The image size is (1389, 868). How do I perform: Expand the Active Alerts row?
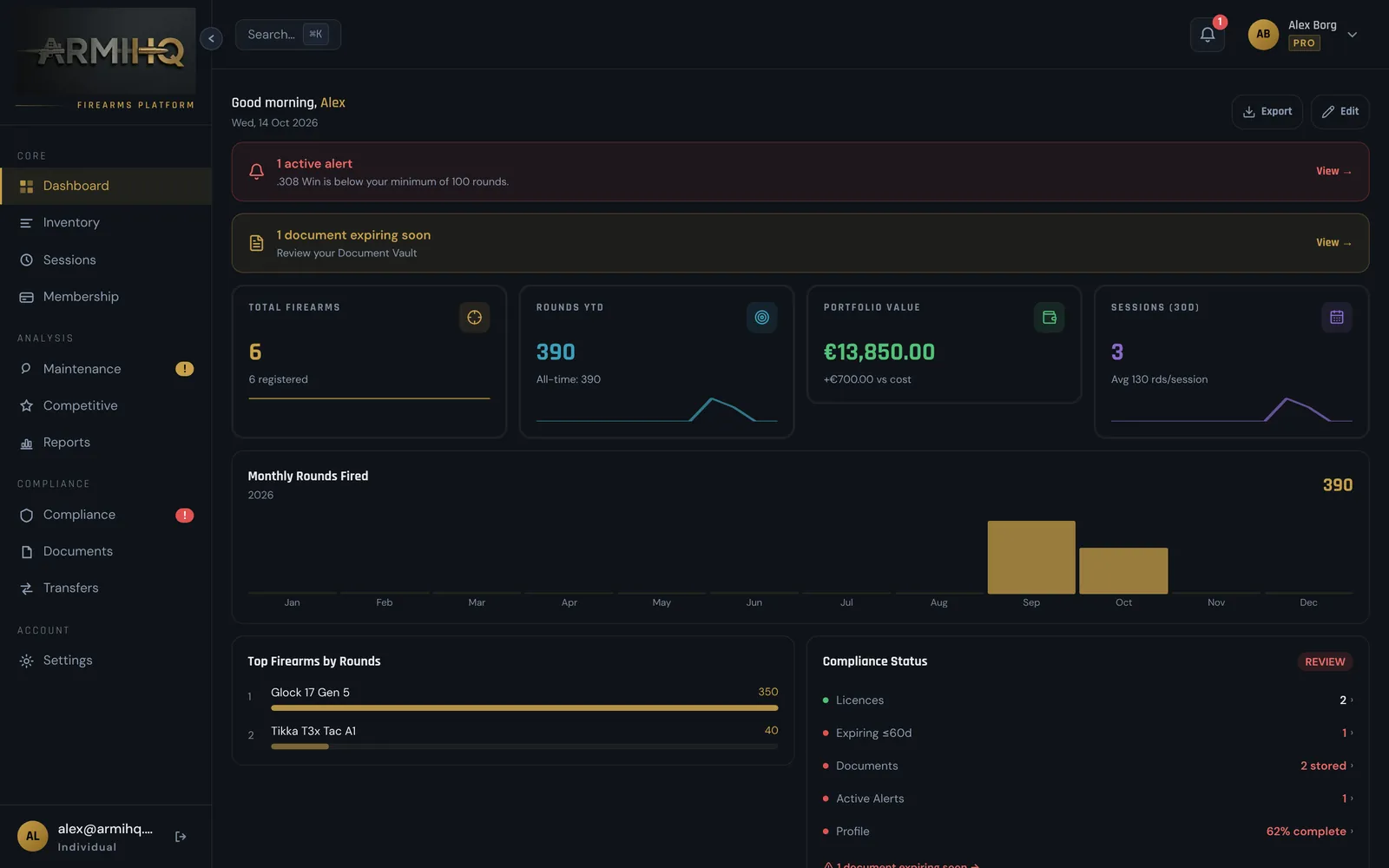1088,799
